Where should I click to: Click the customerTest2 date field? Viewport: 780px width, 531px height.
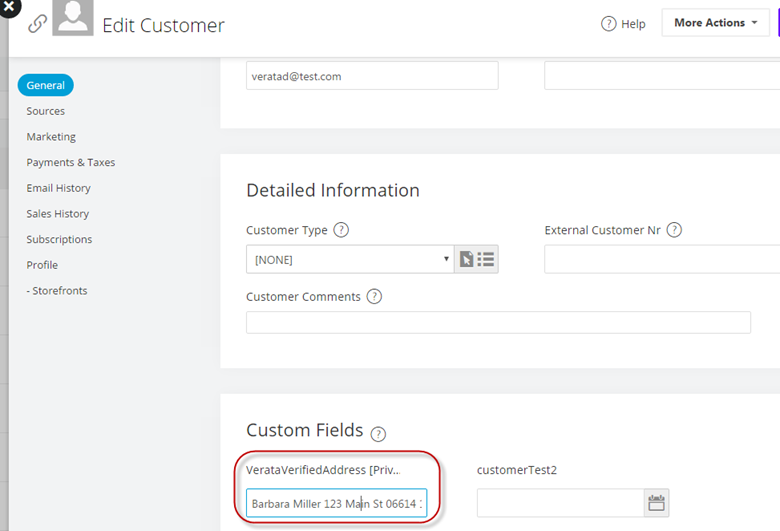(x=561, y=503)
